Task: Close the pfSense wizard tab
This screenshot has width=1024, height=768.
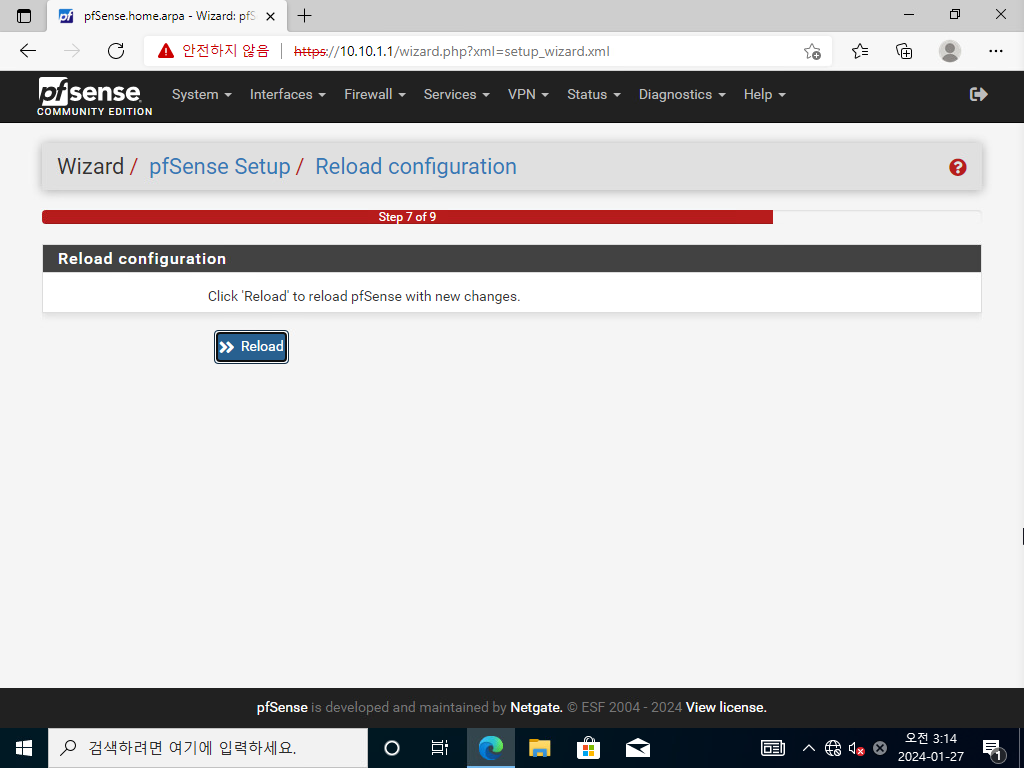Action: pos(270,16)
